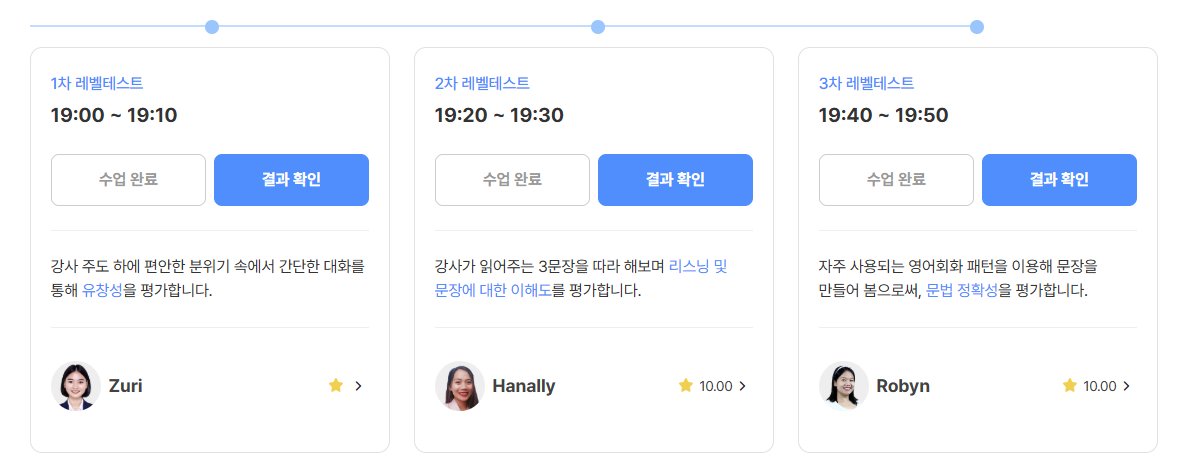Click the star icon next to Zuri
Screen dimensions: 1180x470
coord(336,386)
